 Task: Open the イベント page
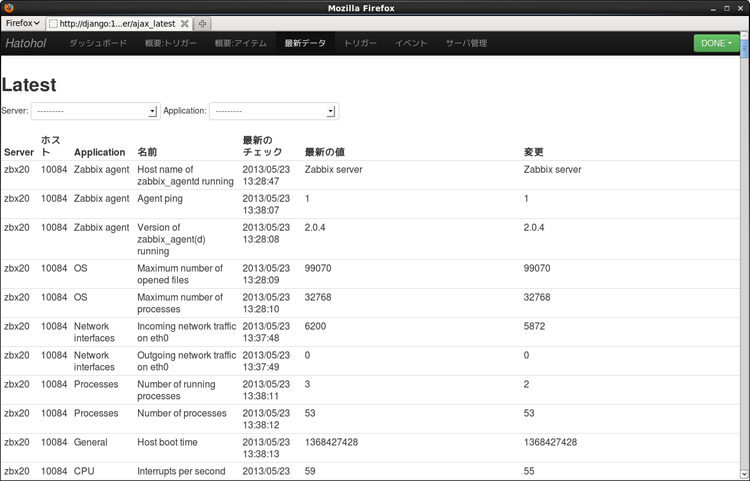411,43
